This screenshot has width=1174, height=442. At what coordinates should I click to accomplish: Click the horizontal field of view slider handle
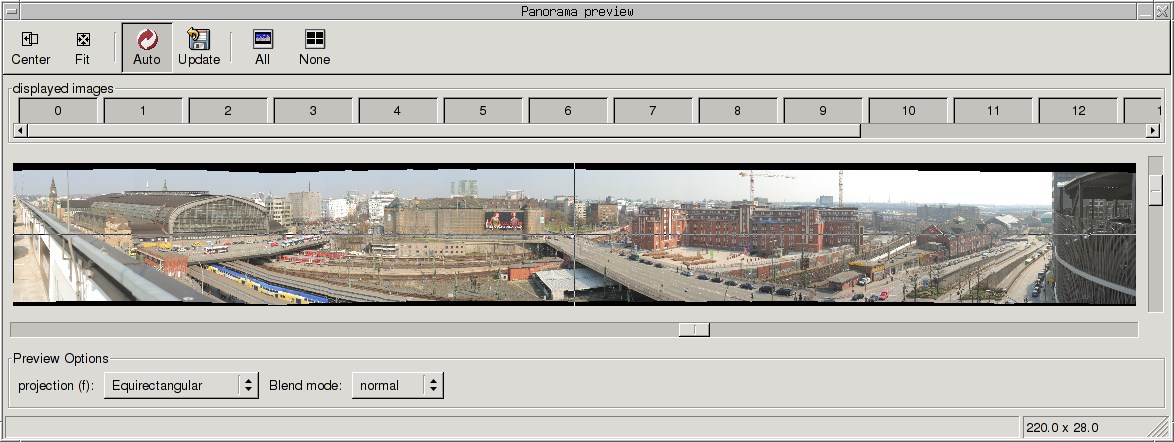(694, 330)
